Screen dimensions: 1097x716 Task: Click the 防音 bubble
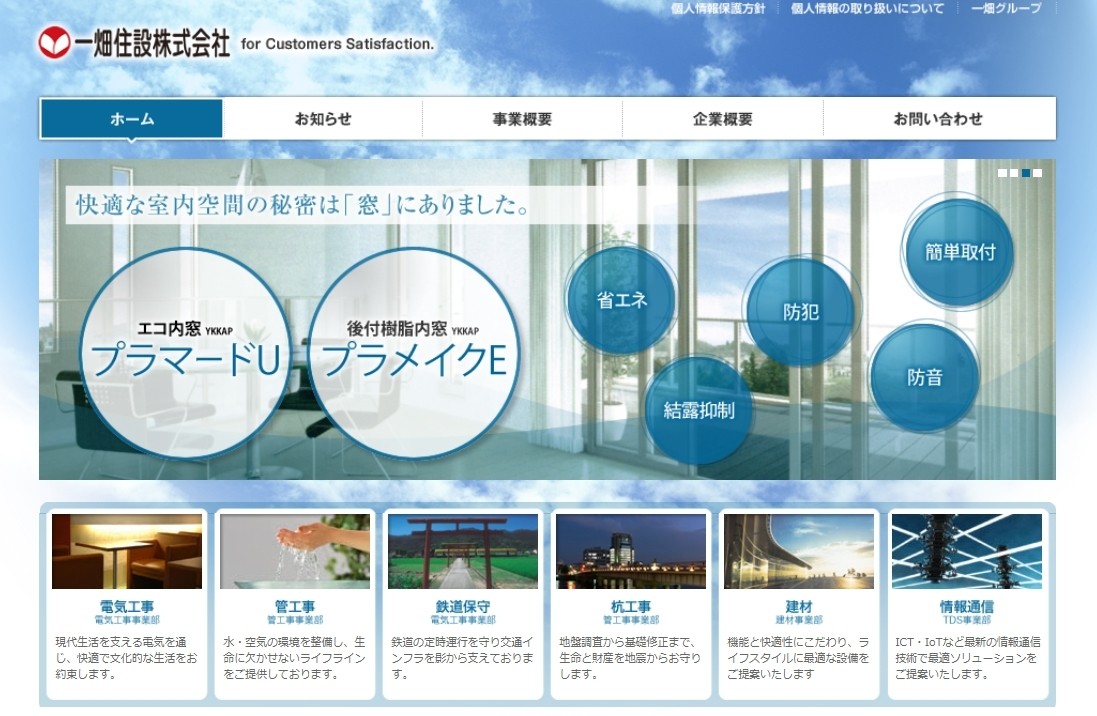pos(925,378)
